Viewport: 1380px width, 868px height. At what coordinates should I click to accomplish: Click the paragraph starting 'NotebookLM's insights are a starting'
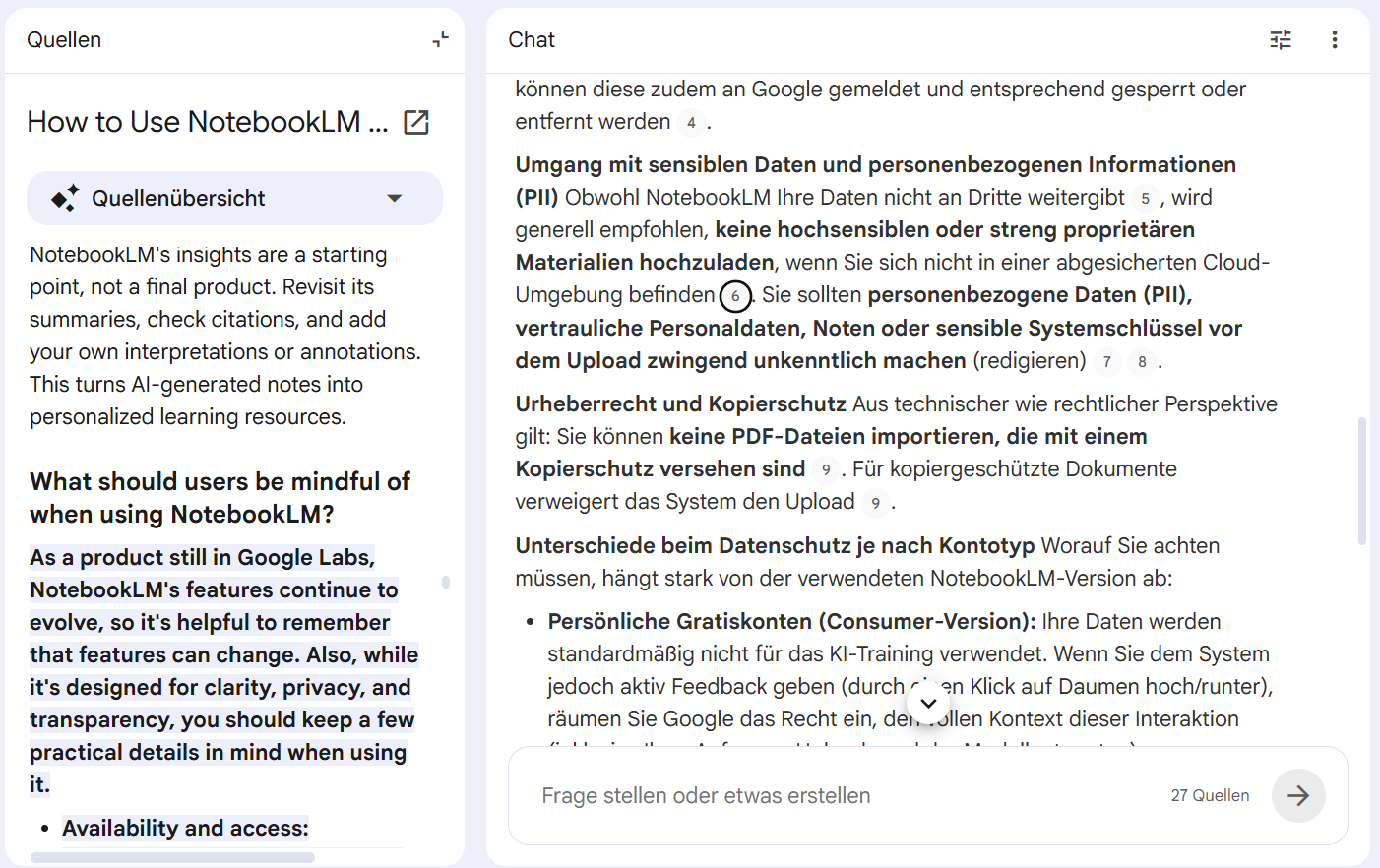[225, 336]
